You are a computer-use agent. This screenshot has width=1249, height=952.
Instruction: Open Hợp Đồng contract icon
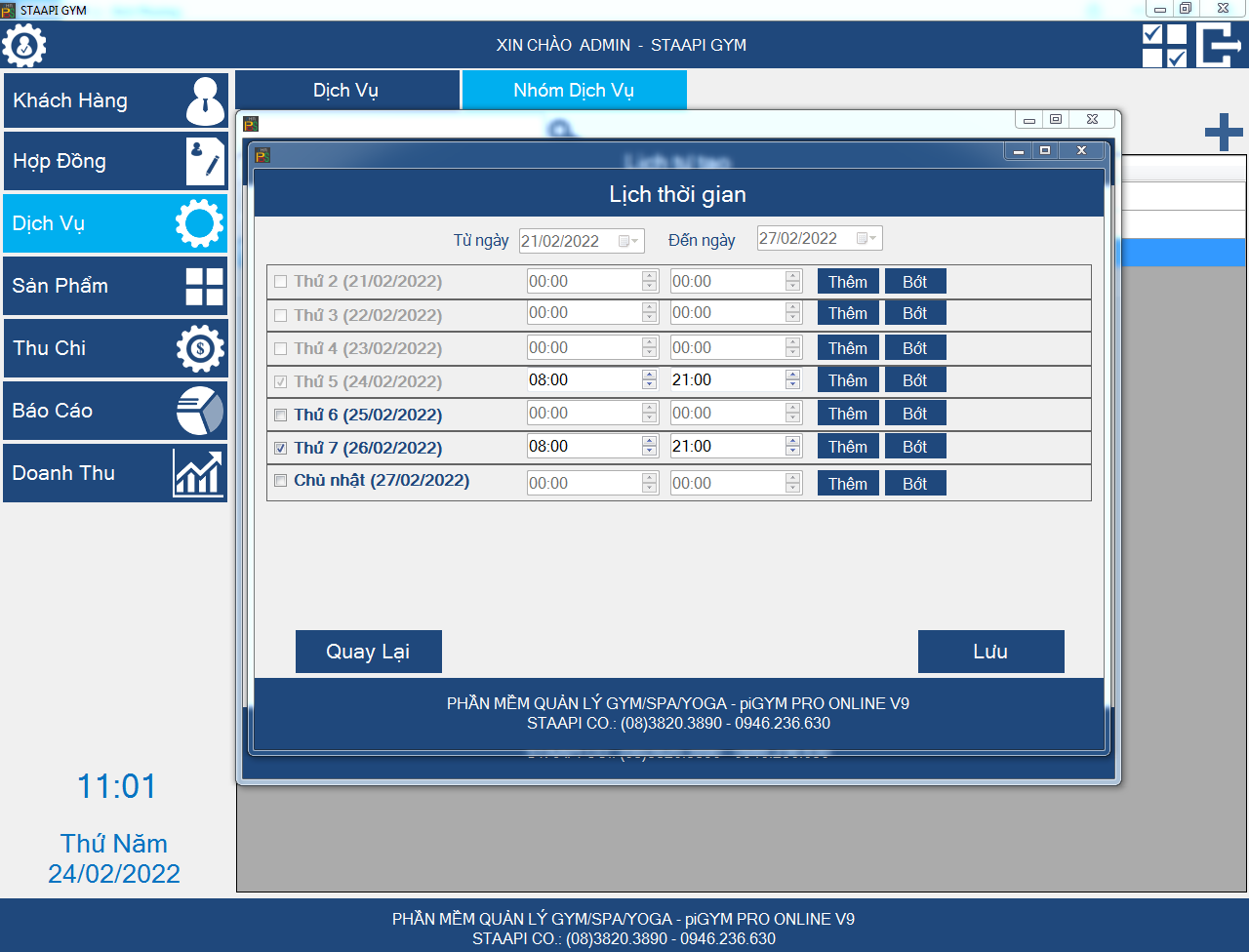[x=205, y=162]
